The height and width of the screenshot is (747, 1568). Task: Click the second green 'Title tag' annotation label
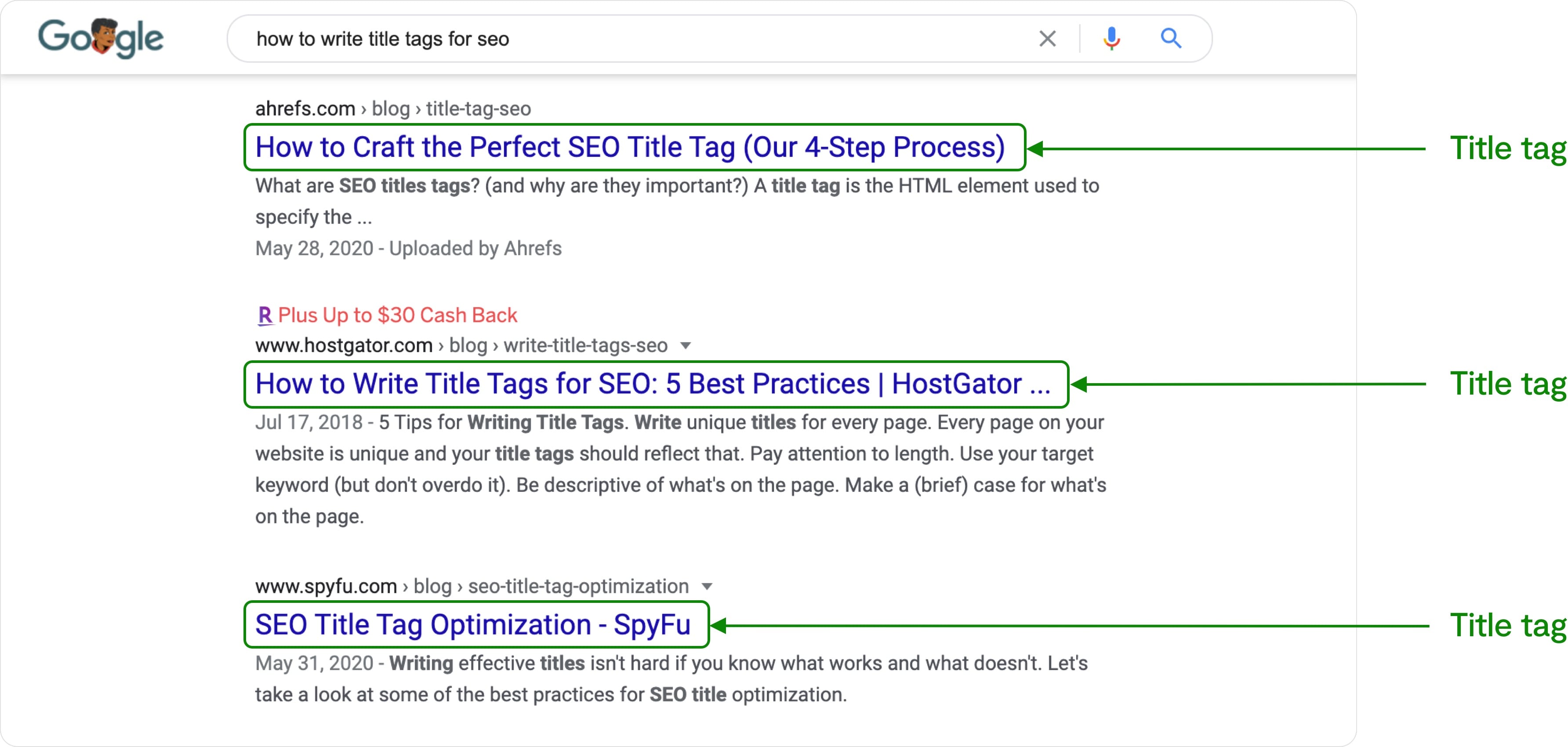[x=1507, y=384]
